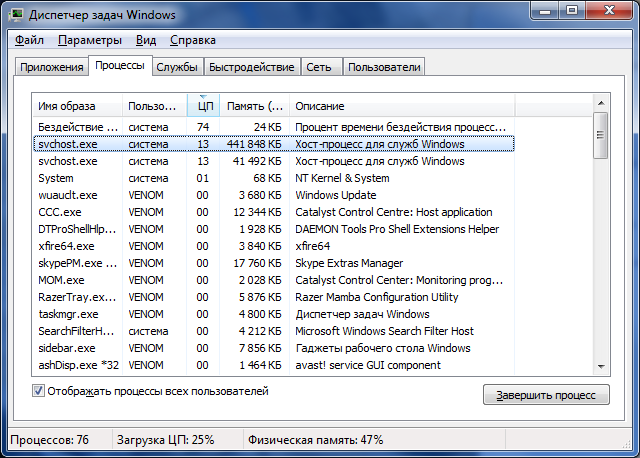
Task: Click 'Razer Mamba Configuration Utility' description
Action: coord(376,297)
